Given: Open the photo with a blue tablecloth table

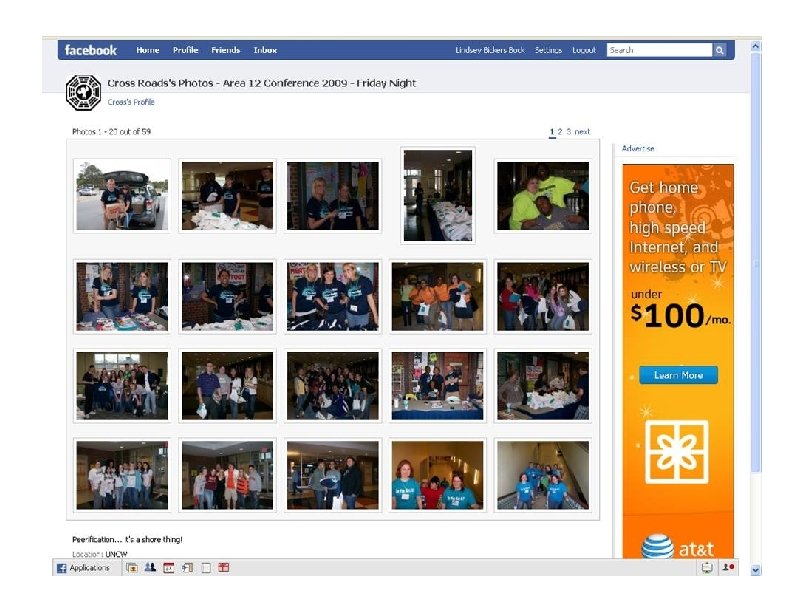Looking at the screenshot, I should click(437, 386).
